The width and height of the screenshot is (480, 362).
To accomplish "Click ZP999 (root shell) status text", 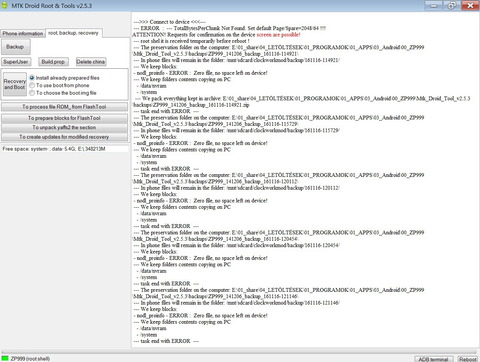I will [30, 359].
